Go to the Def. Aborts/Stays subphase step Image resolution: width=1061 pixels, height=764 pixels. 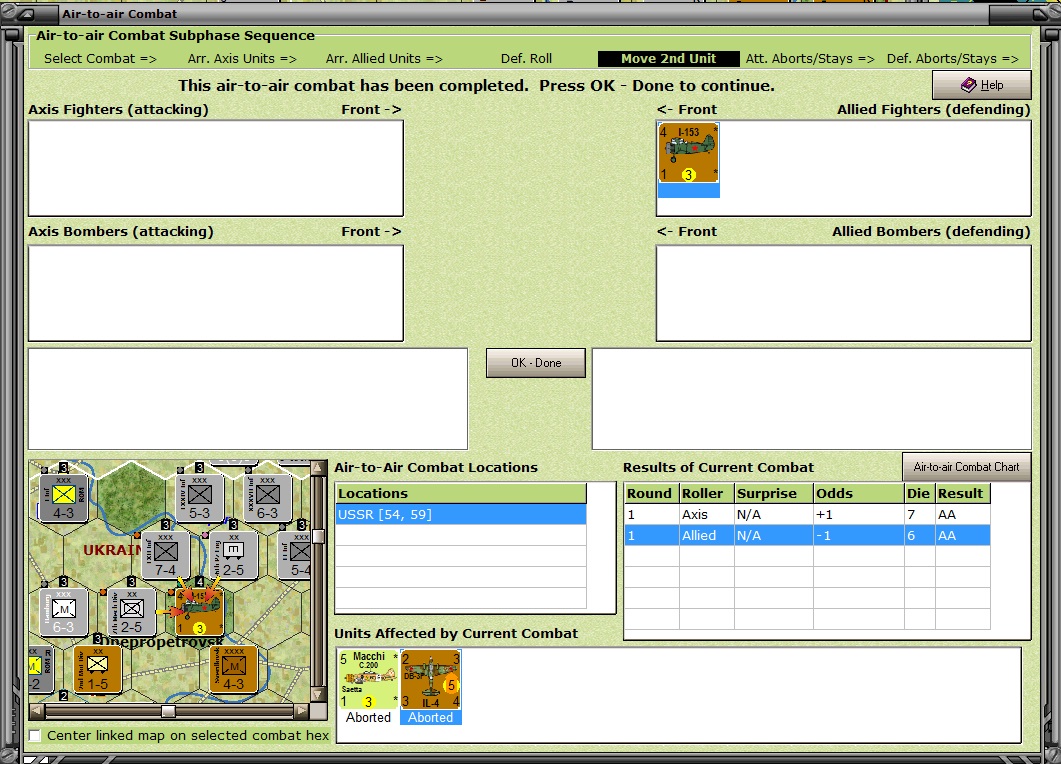[953, 59]
